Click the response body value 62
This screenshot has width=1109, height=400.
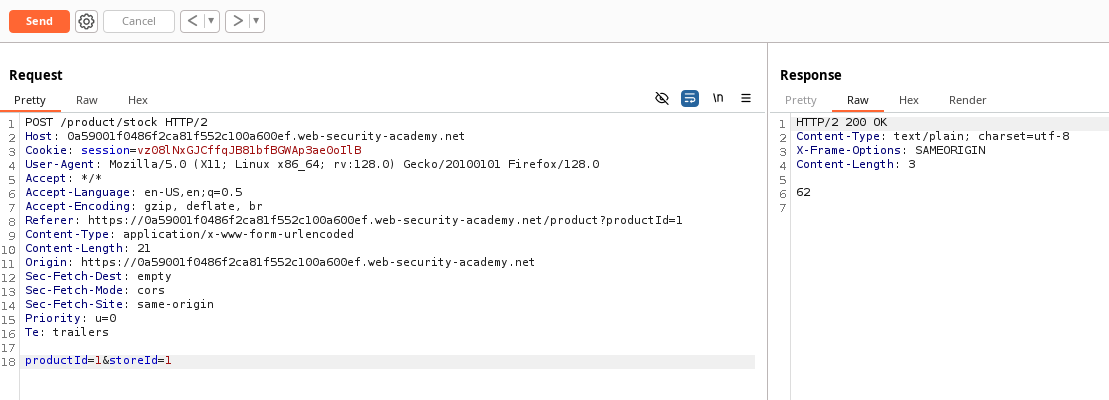[x=803, y=192]
